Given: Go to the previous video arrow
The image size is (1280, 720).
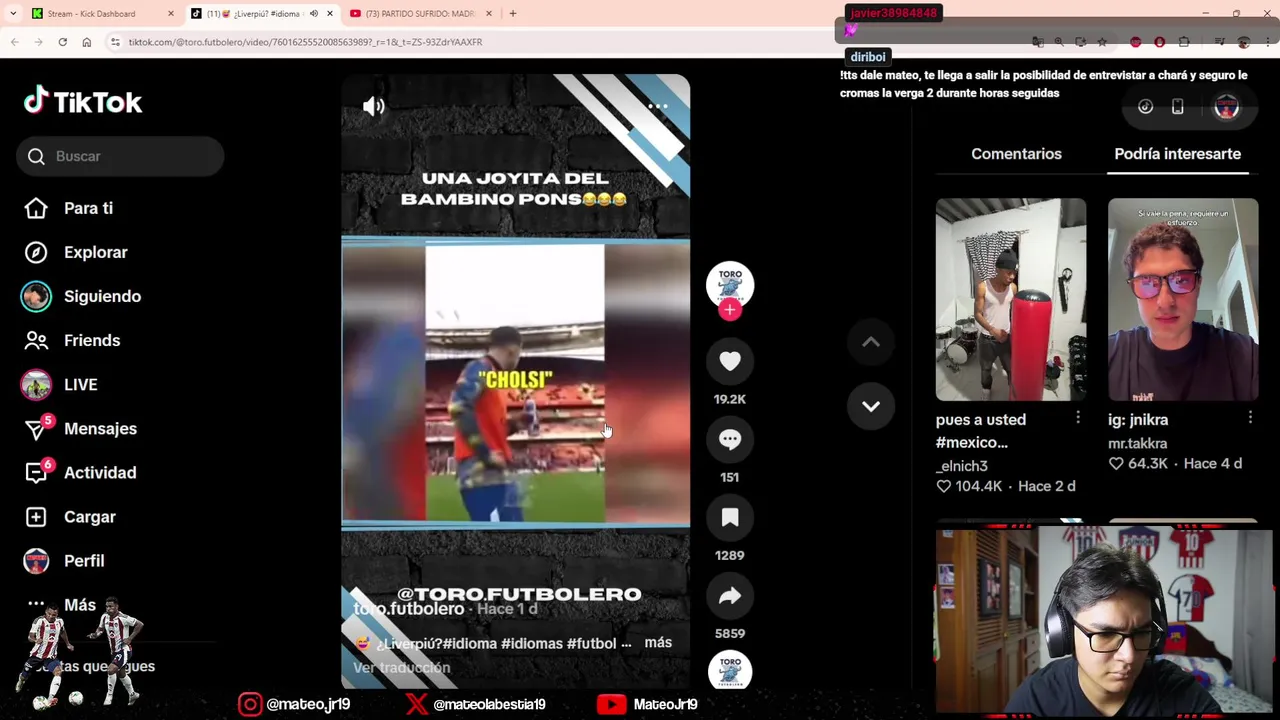Looking at the screenshot, I should [x=871, y=342].
